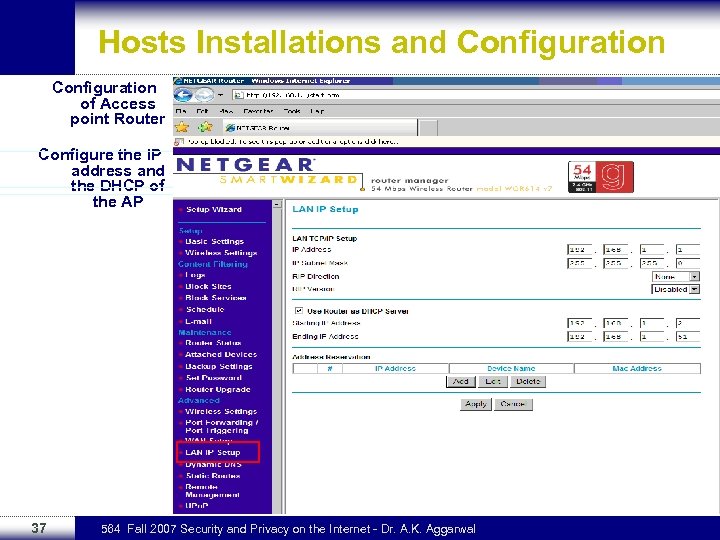Open the UPnP page

point(197,506)
